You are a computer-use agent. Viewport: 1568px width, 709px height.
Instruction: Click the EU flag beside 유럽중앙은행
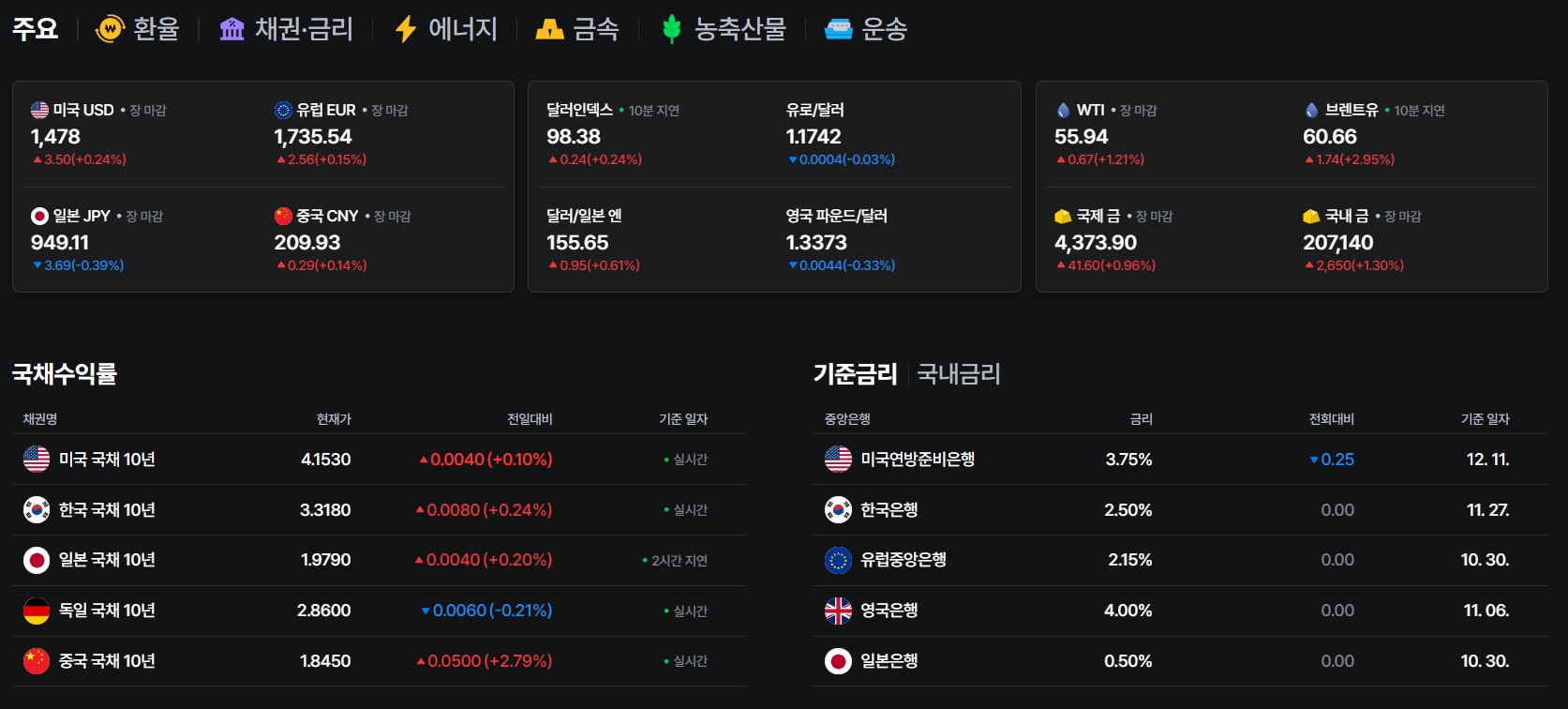[838, 561]
